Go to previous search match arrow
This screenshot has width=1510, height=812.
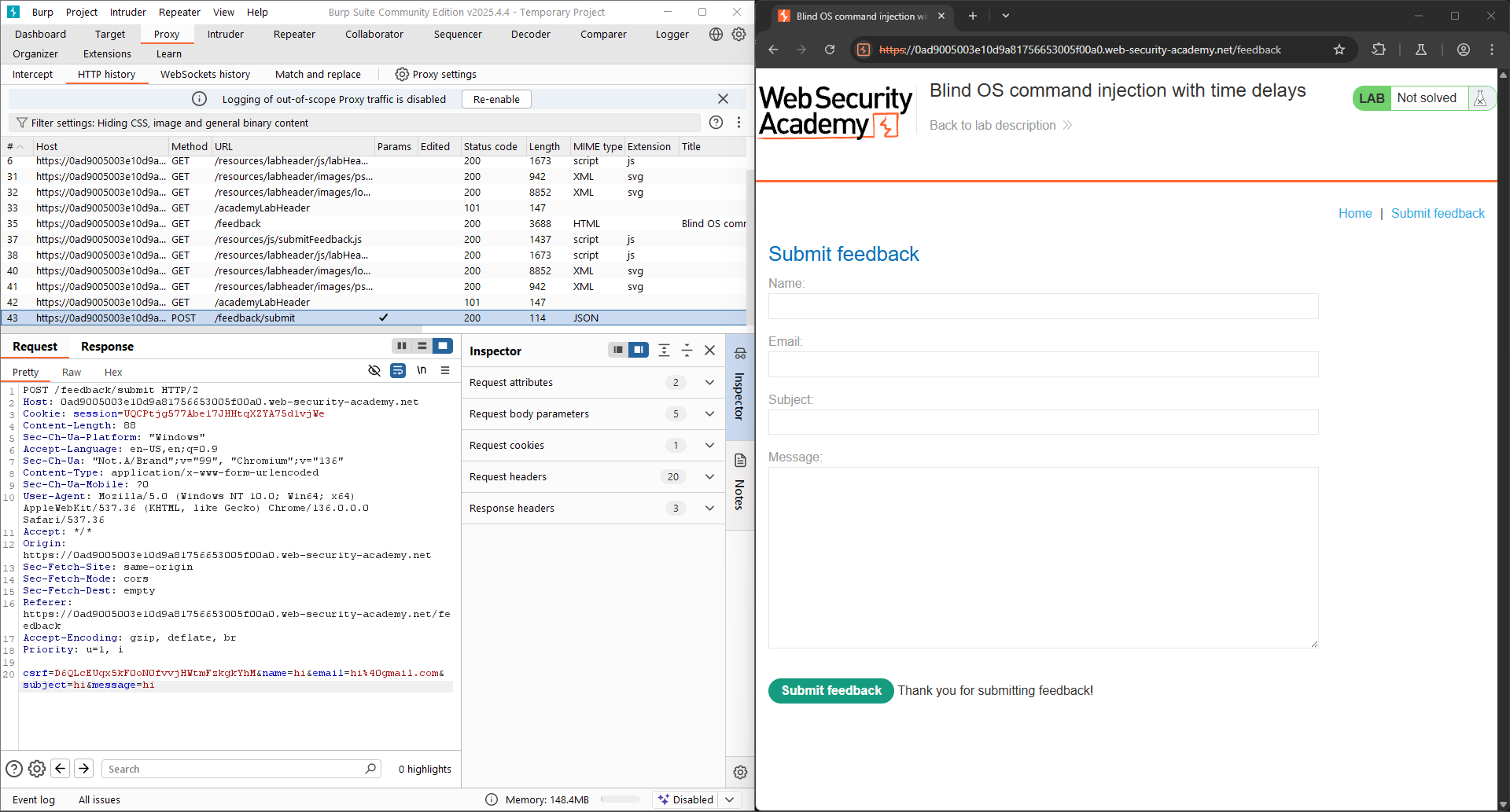61,769
